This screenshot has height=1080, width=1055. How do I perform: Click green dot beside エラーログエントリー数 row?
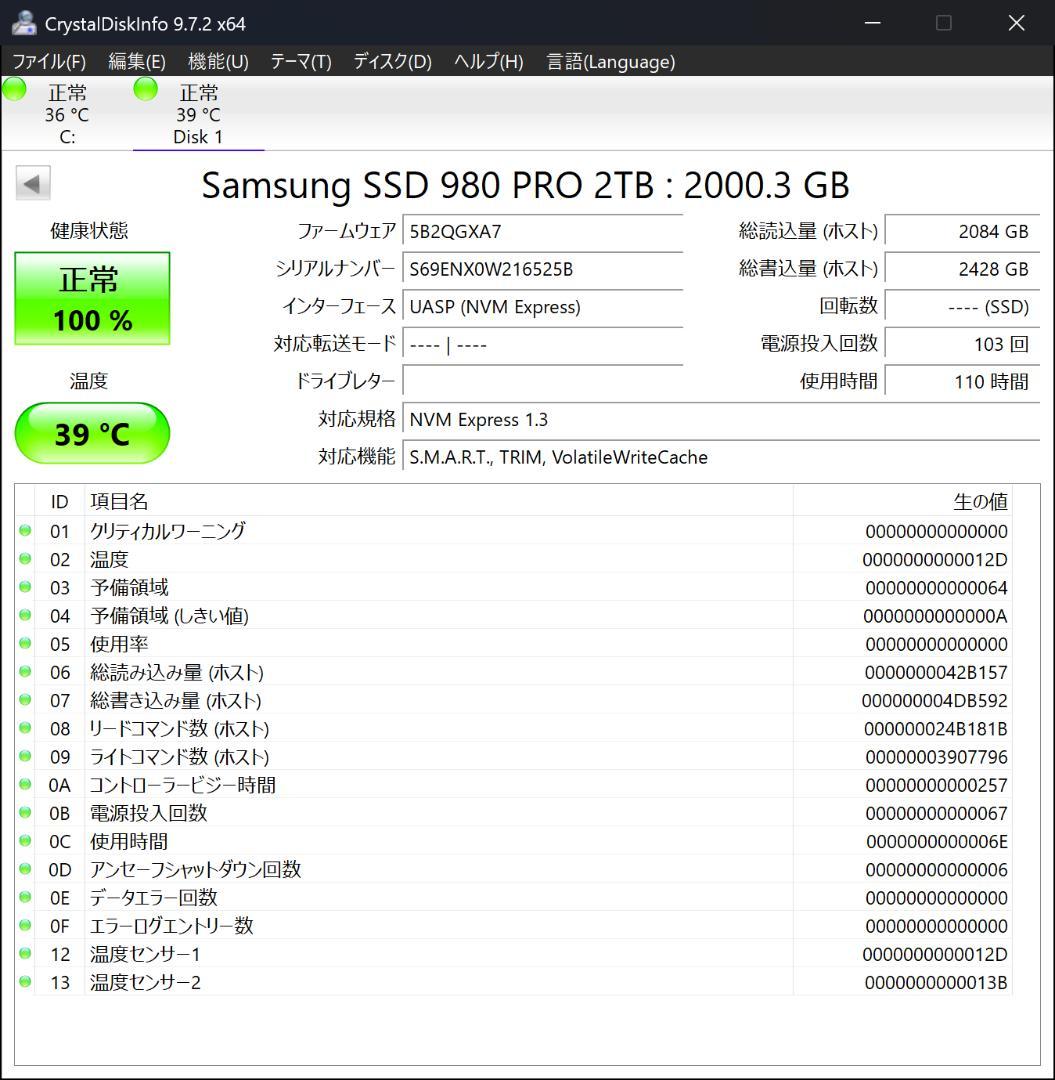[x=25, y=926]
